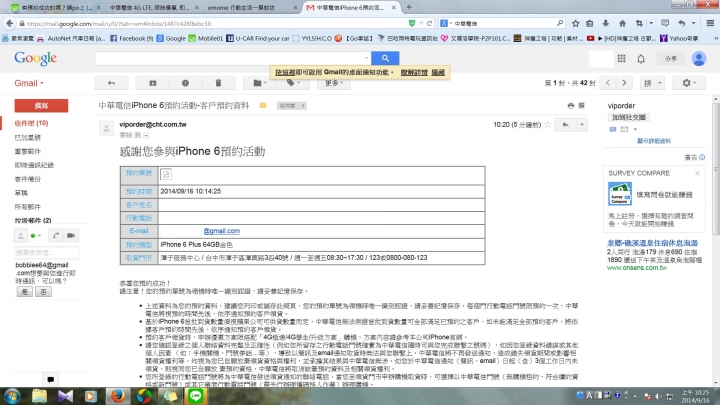
Task: Open email in new window icon
Action: pyautogui.click(x=581, y=106)
